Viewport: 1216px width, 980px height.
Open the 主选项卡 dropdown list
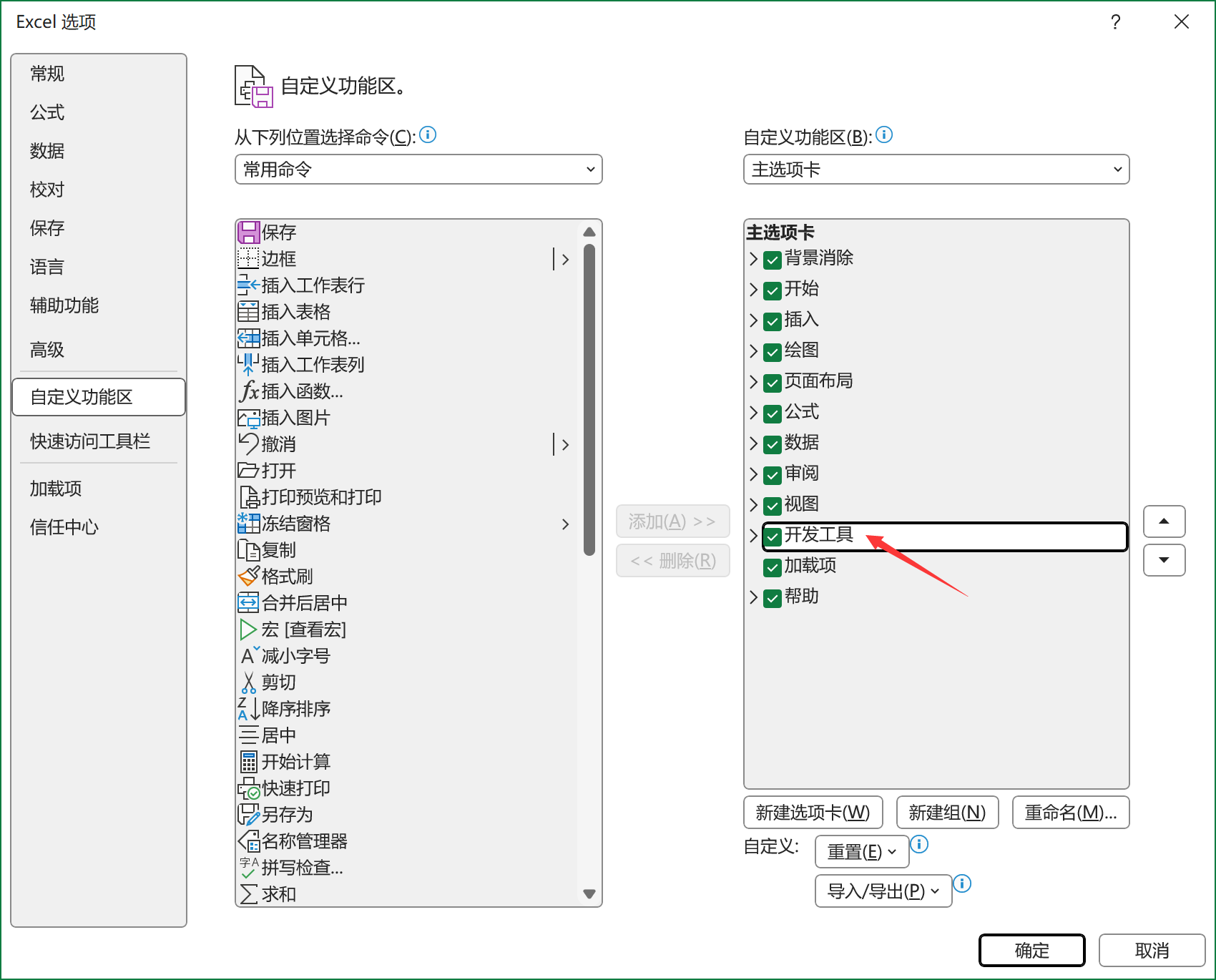[x=936, y=170]
